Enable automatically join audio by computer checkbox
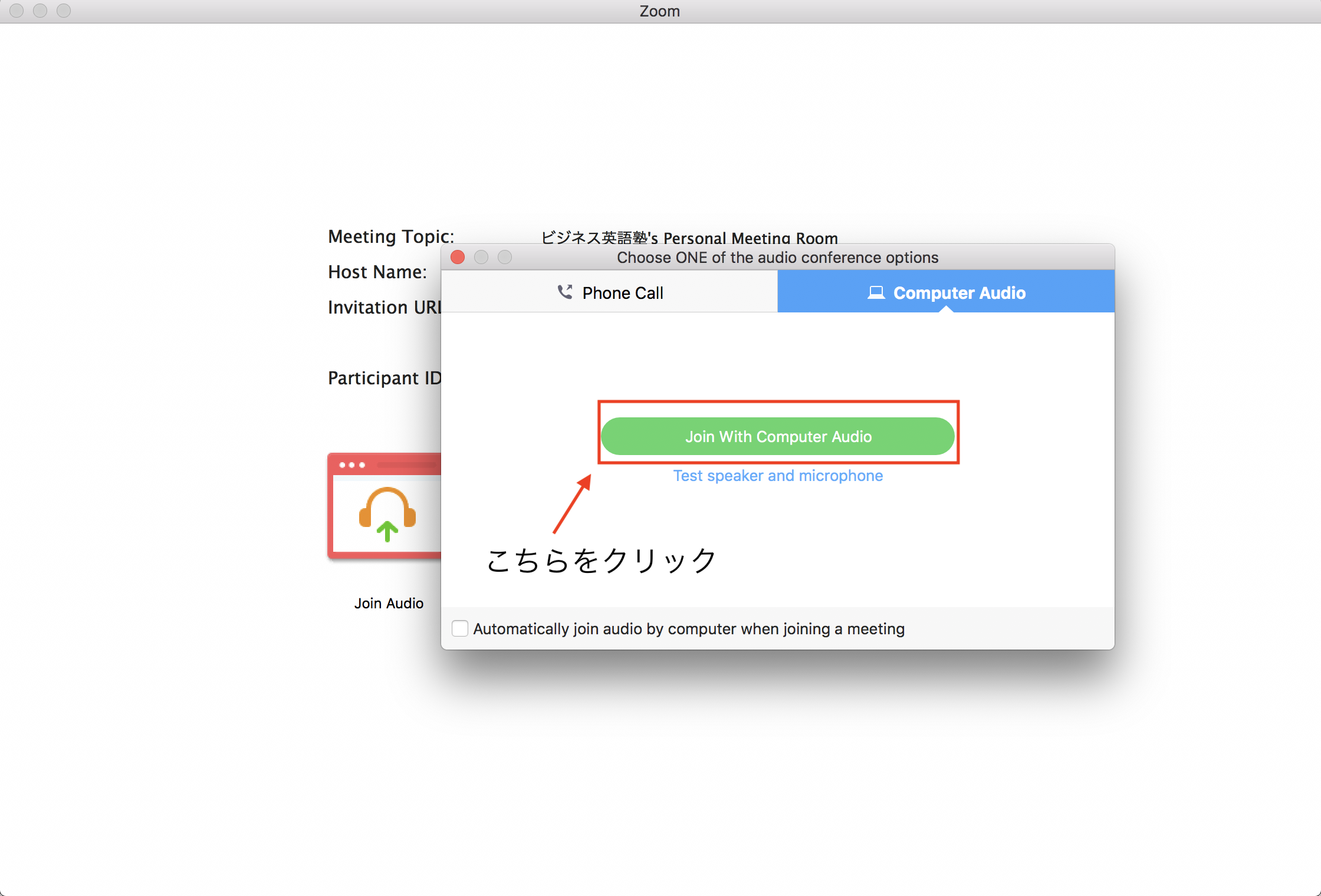This screenshot has height=896, width=1321. click(x=460, y=628)
